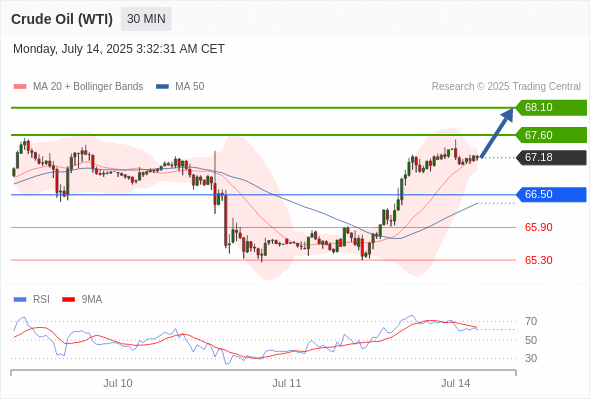Select the 67.60 green resistance price tag
This screenshot has height=400, width=590.
551,135
